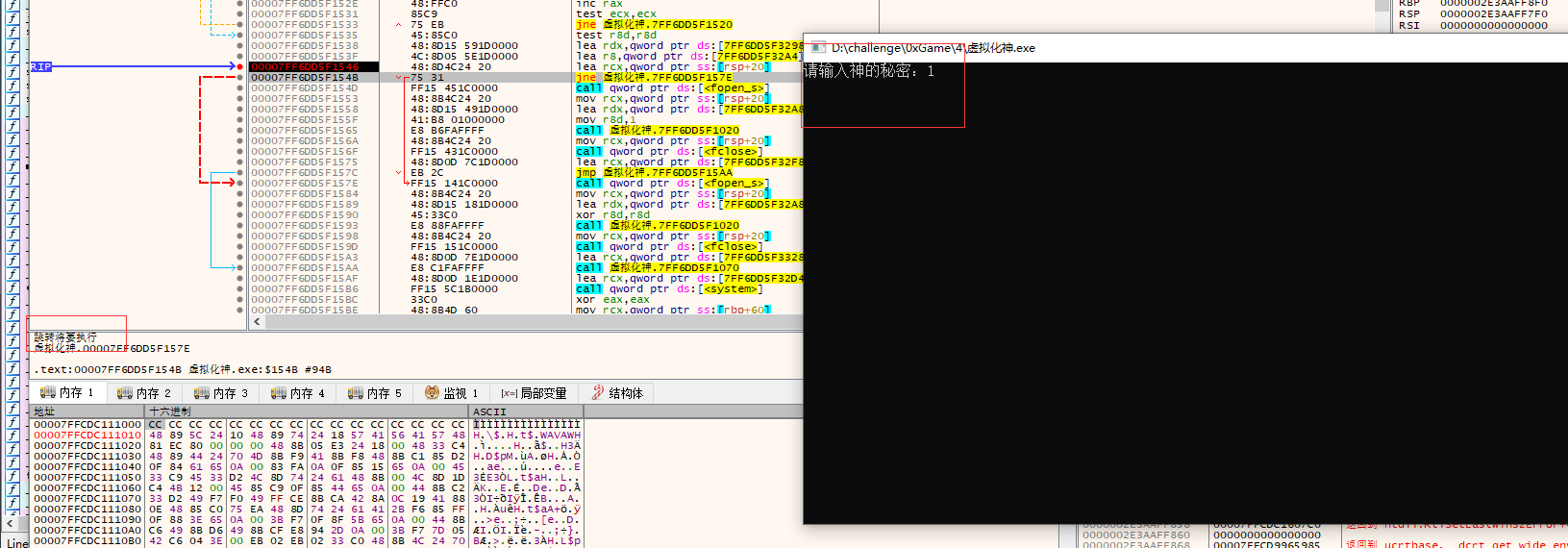Set breakpoint bullet beside address 00007FF6DD5F157E

(x=239, y=184)
